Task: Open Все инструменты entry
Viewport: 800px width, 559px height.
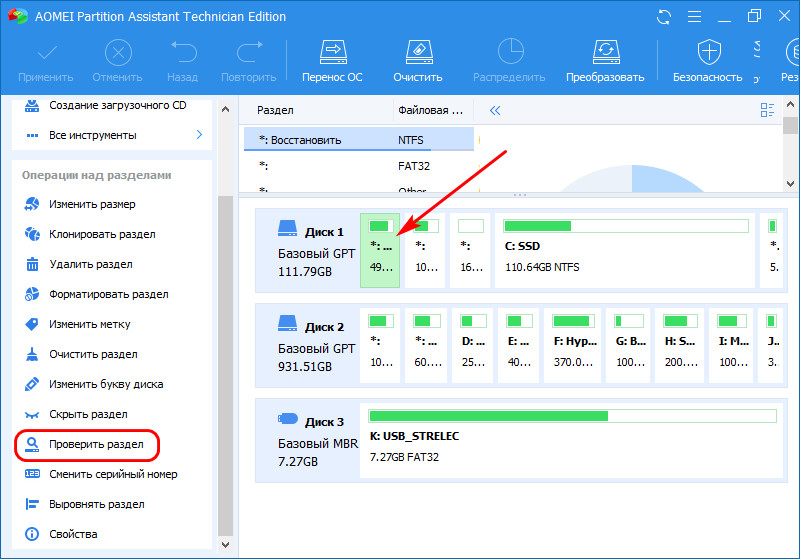Action: coord(93,135)
